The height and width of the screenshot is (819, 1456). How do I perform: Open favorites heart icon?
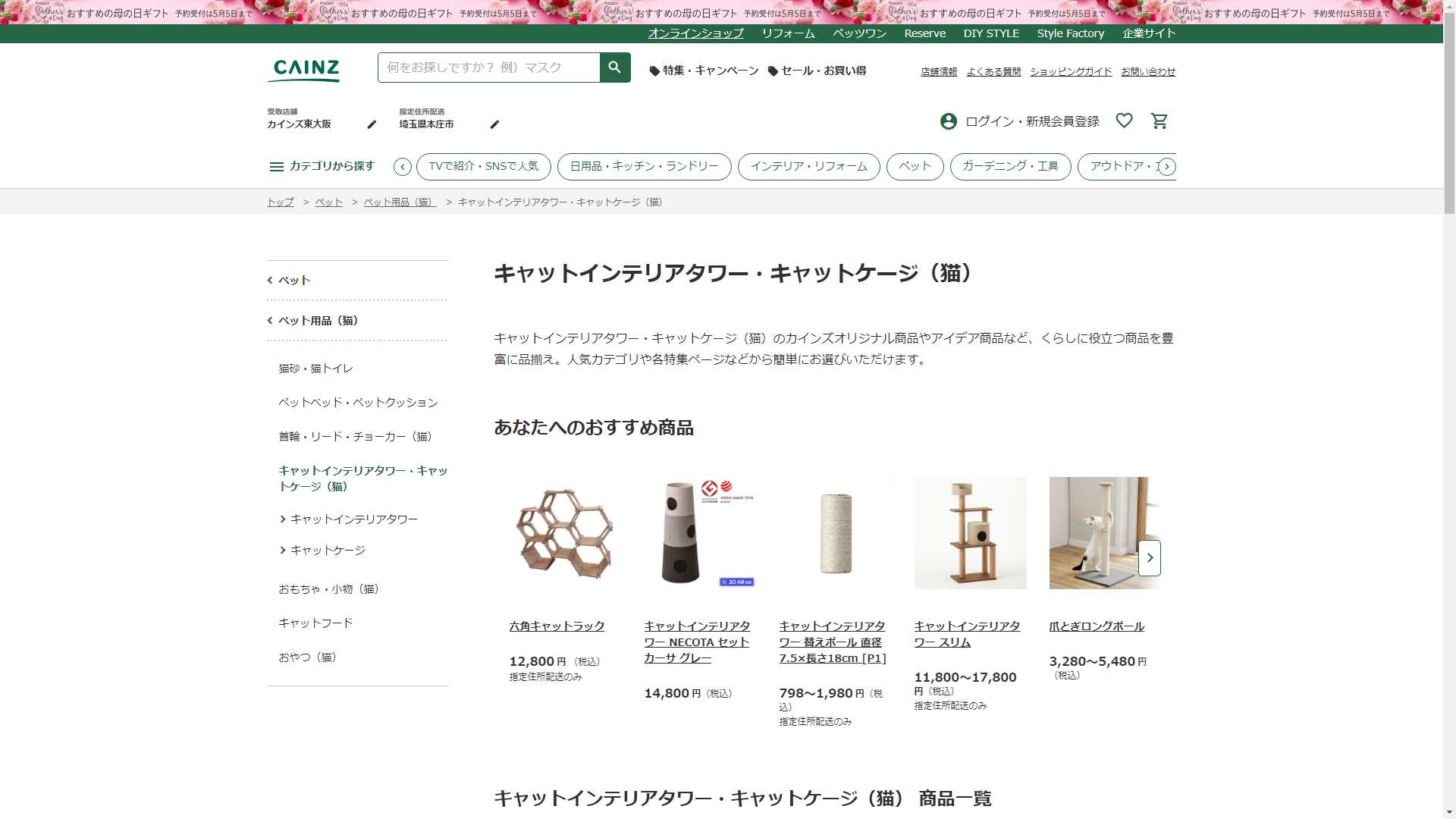coord(1124,121)
